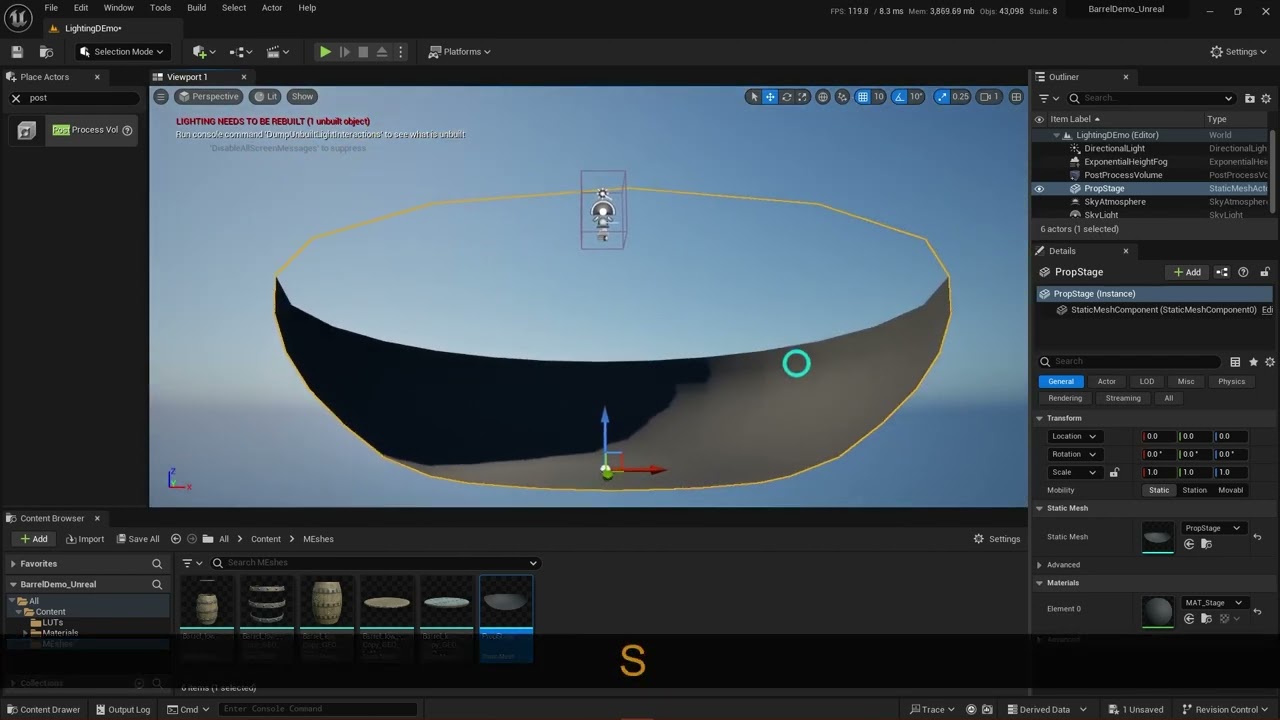
Task: Open the Blueprints toolbar dropdown
Action: [242, 52]
